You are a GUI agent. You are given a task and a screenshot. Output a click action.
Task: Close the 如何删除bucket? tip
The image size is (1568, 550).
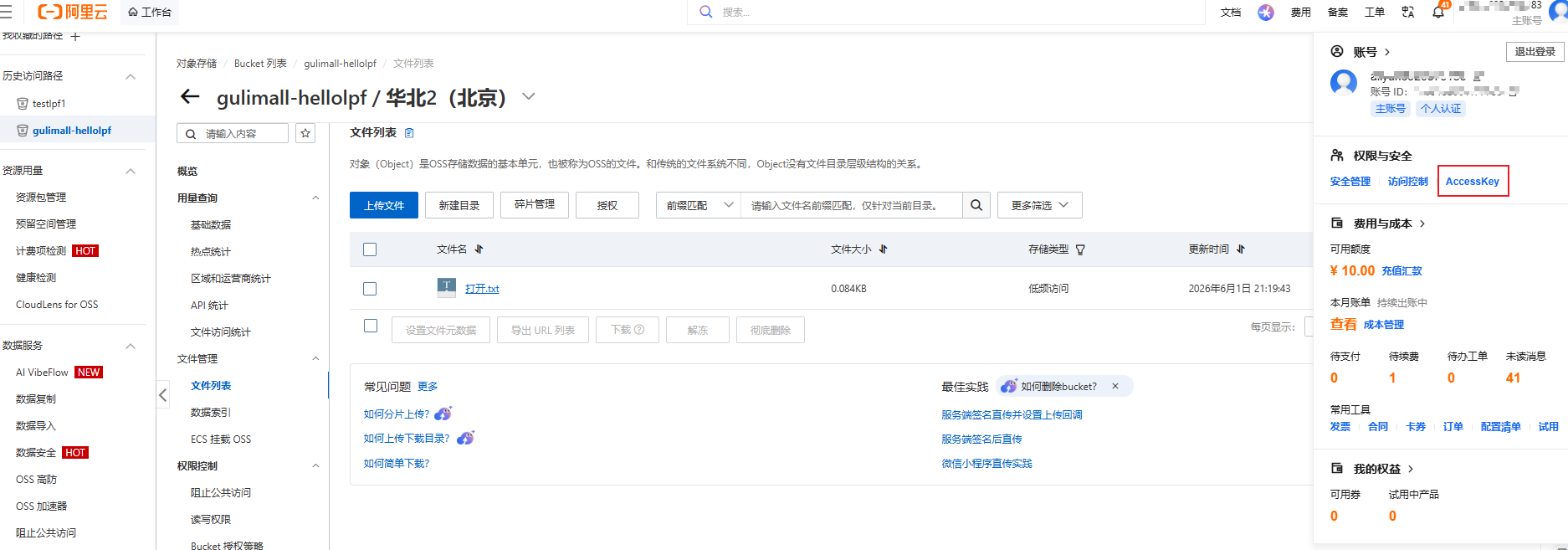[1115, 386]
